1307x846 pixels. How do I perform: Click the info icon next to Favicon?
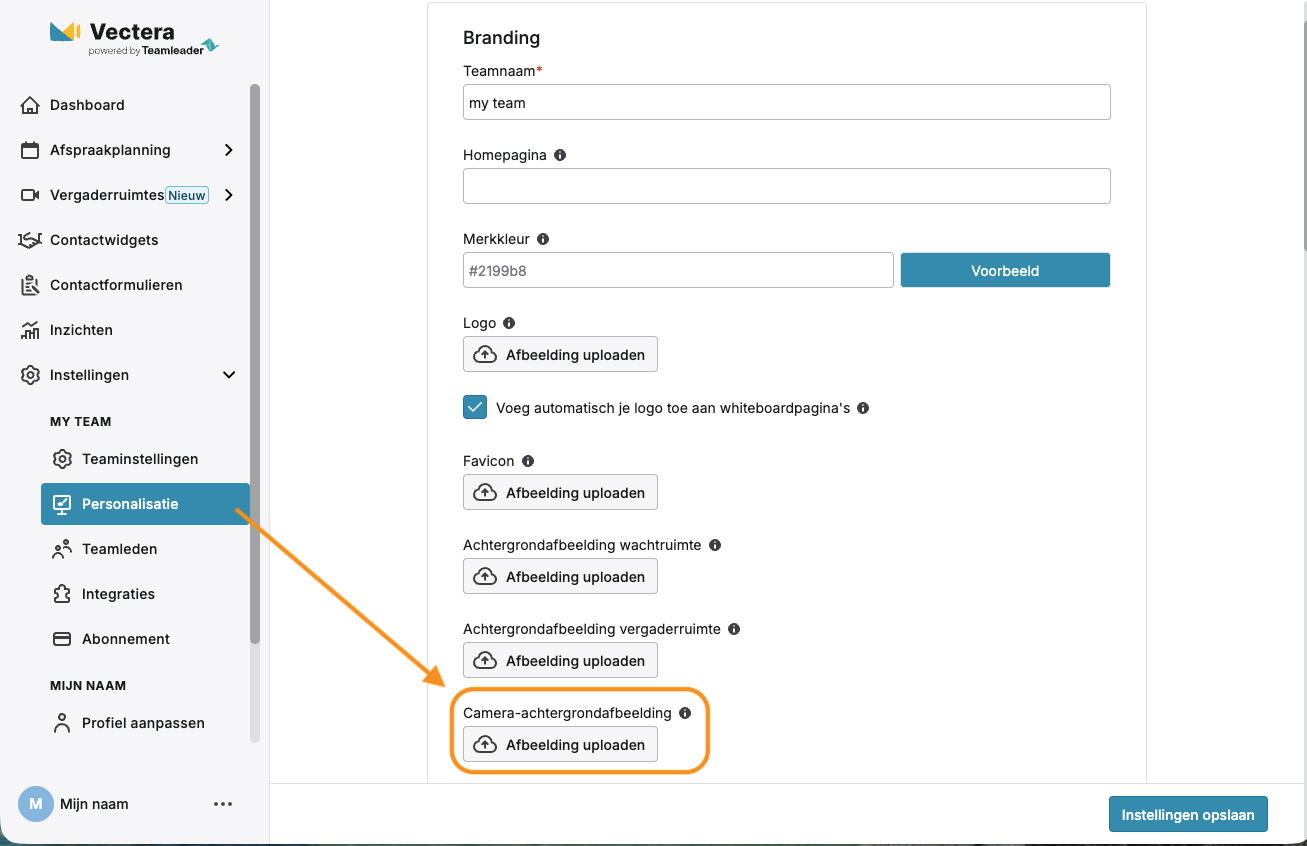pyautogui.click(x=528, y=461)
